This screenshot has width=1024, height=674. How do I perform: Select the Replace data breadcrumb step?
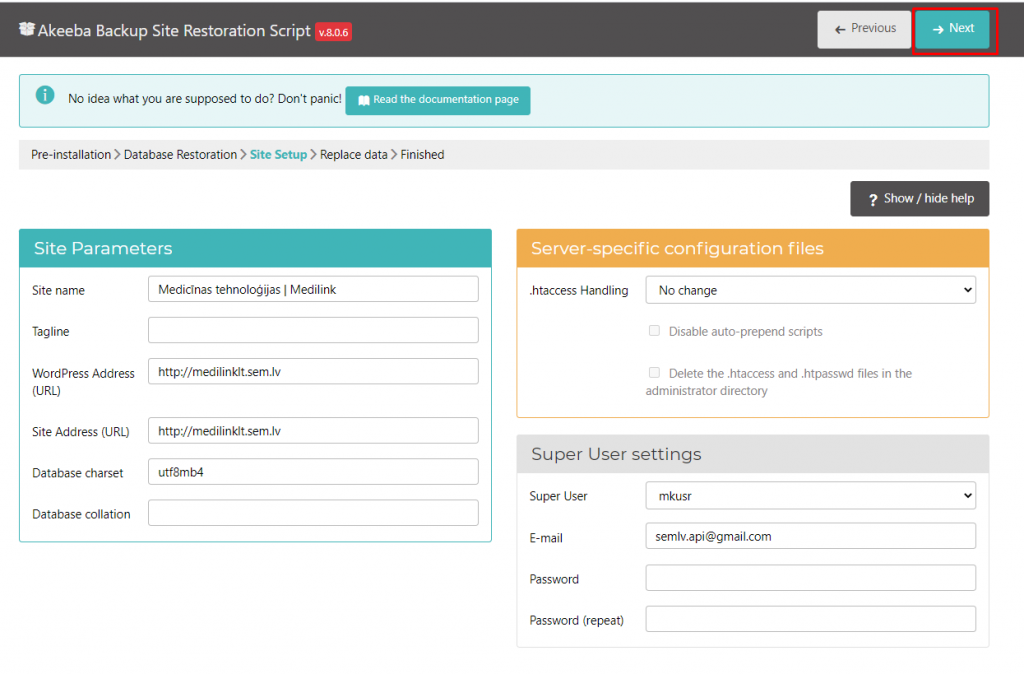(353, 155)
